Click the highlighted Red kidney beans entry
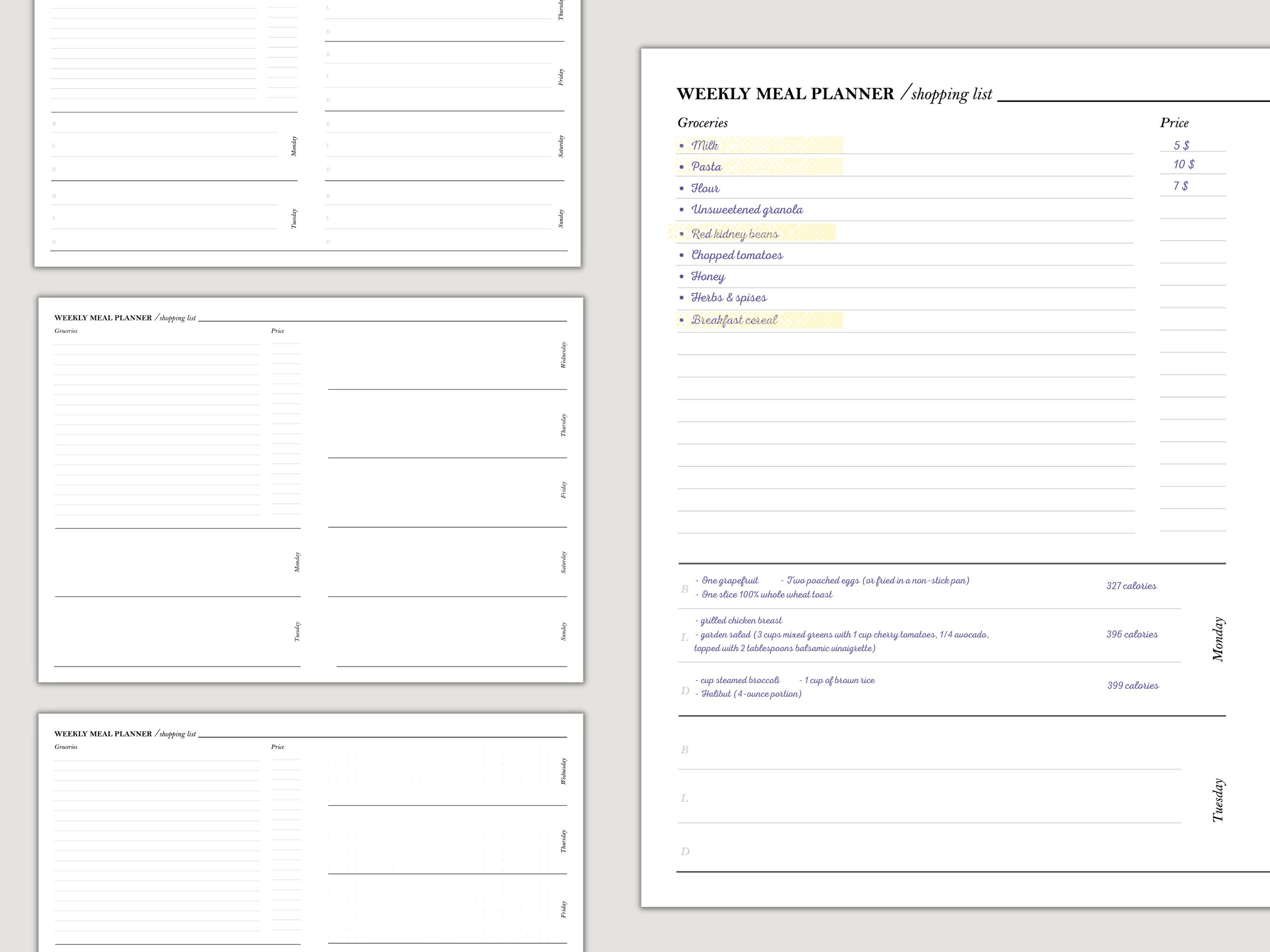1270x952 pixels. pos(735,234)
